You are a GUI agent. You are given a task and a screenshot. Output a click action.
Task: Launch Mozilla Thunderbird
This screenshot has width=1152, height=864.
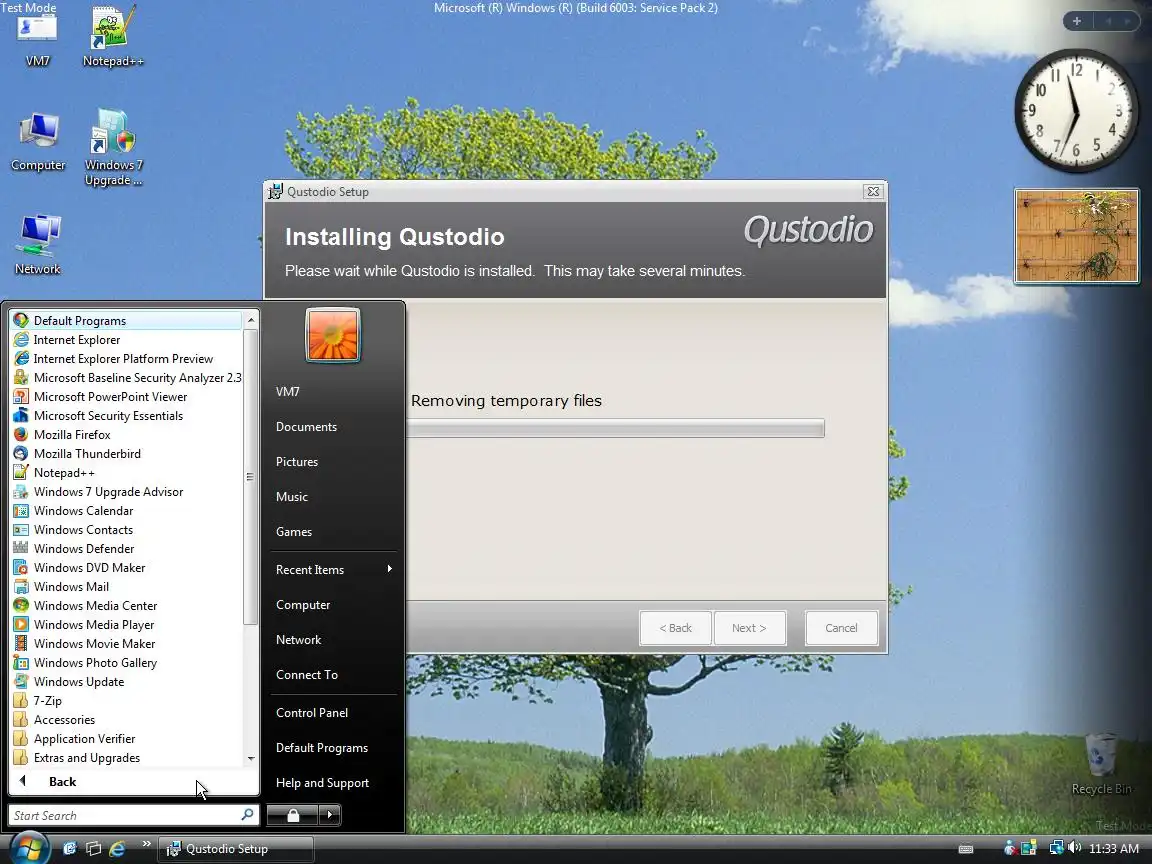coord(126,454)
